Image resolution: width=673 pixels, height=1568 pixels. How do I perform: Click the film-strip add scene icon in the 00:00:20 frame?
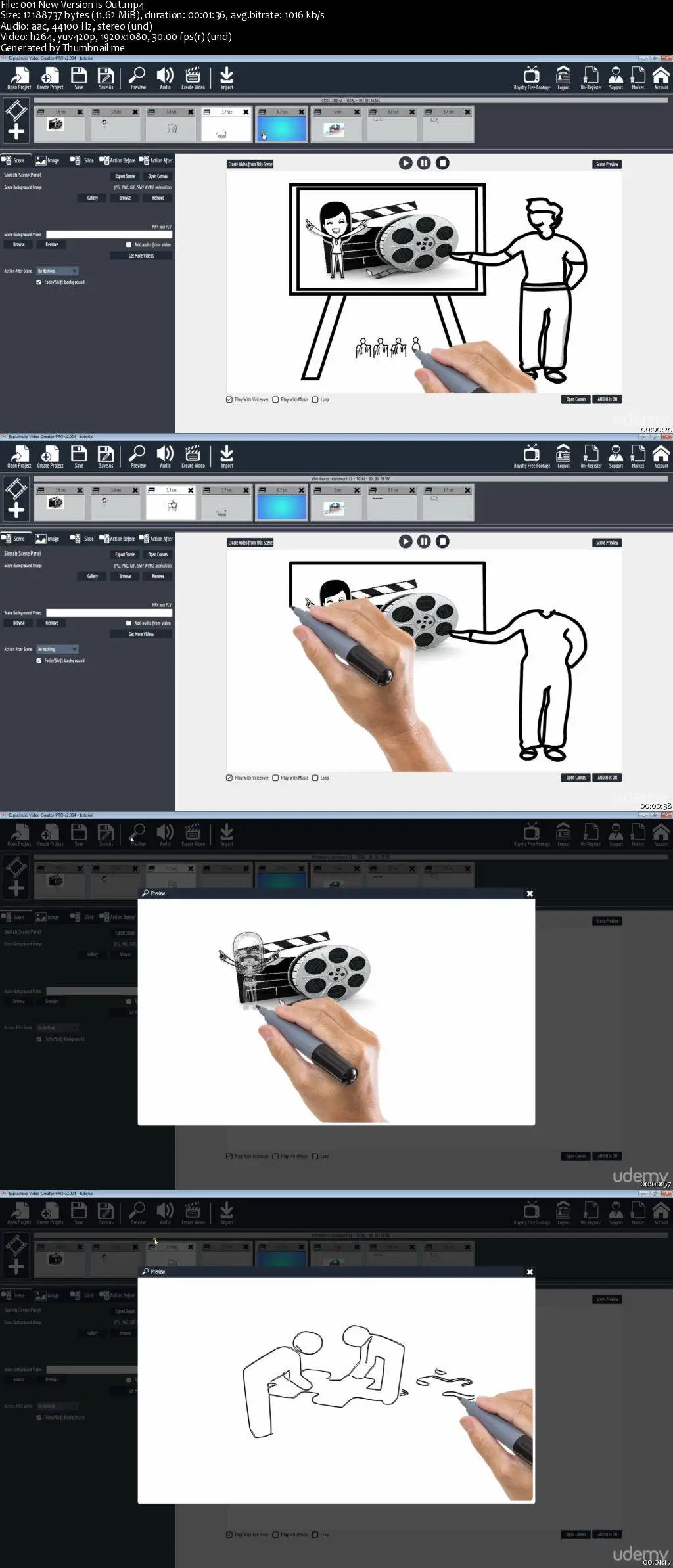[x=16, y=120]
